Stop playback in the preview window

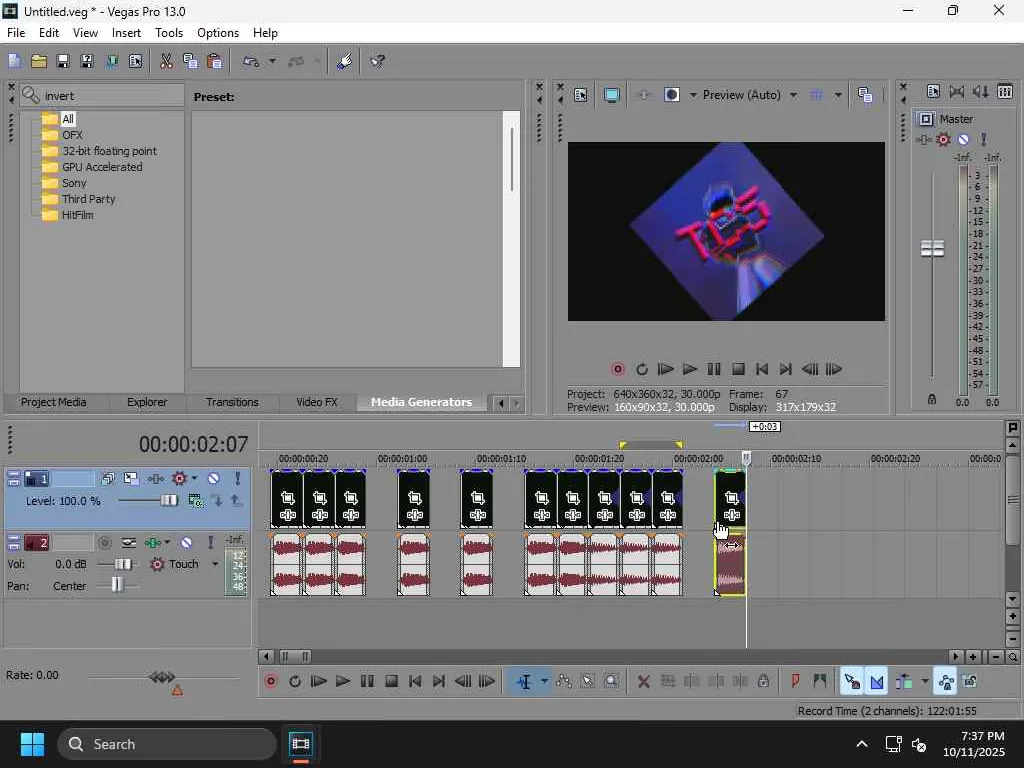[738, 370]
